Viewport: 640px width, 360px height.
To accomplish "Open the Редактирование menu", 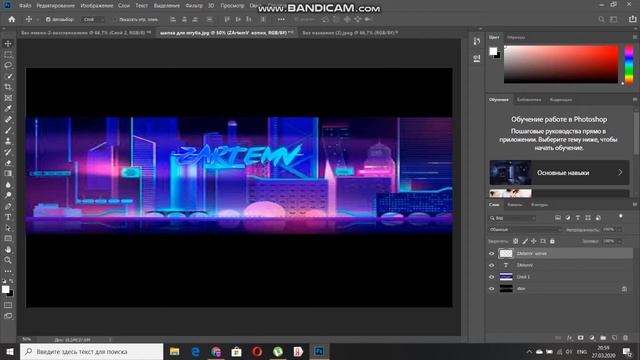I will pos(56,6).
